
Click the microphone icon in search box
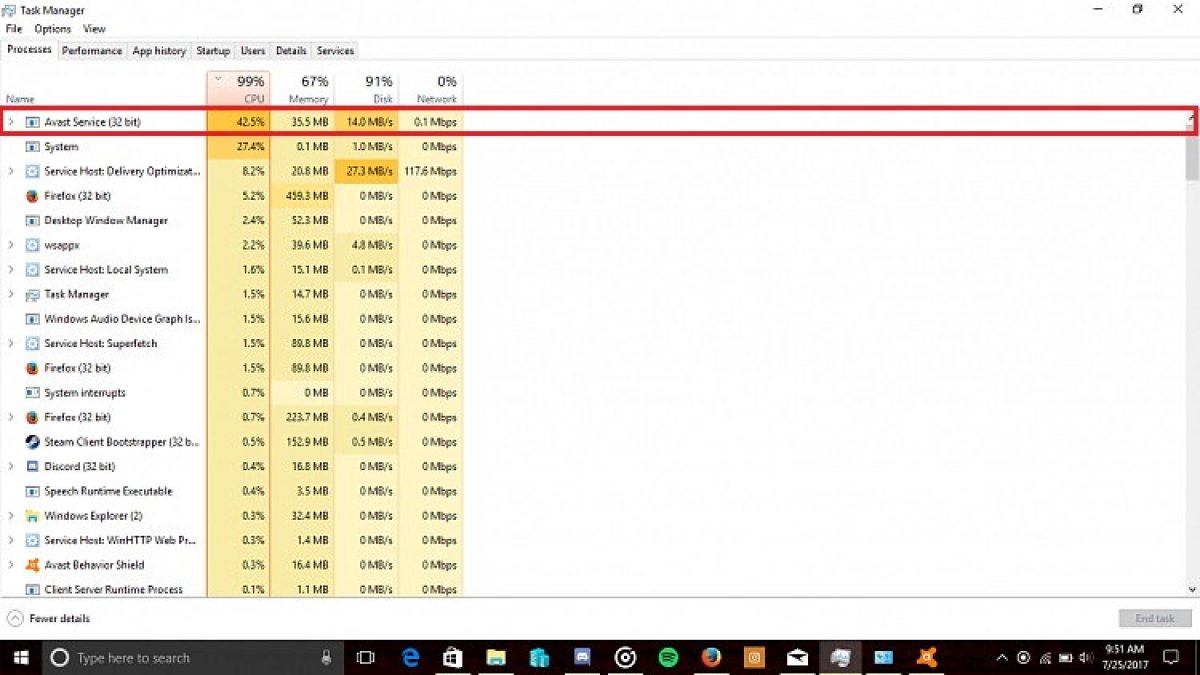click(x=326, y=658)
